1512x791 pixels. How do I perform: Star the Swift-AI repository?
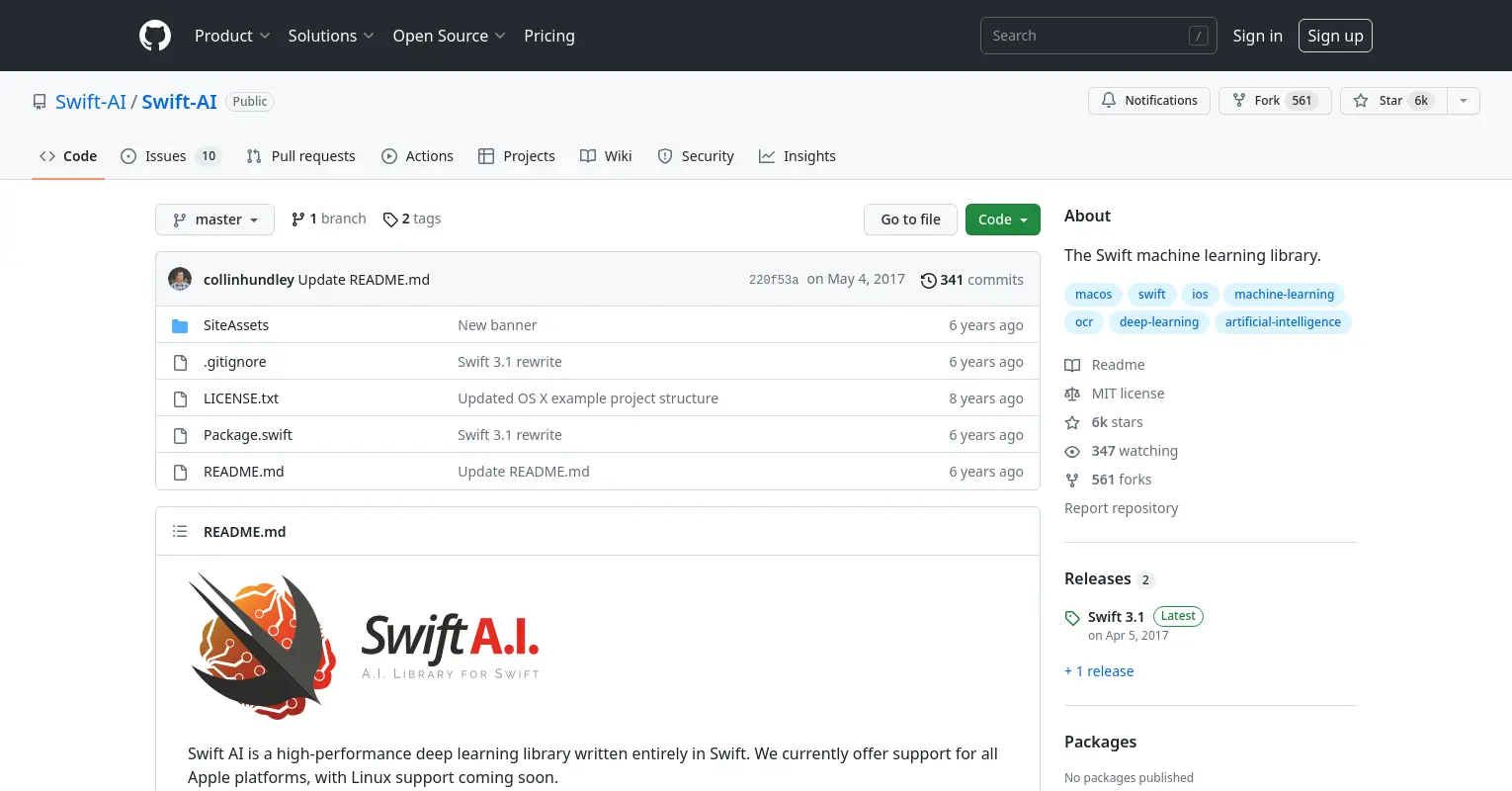click(x=1390, y=100)
